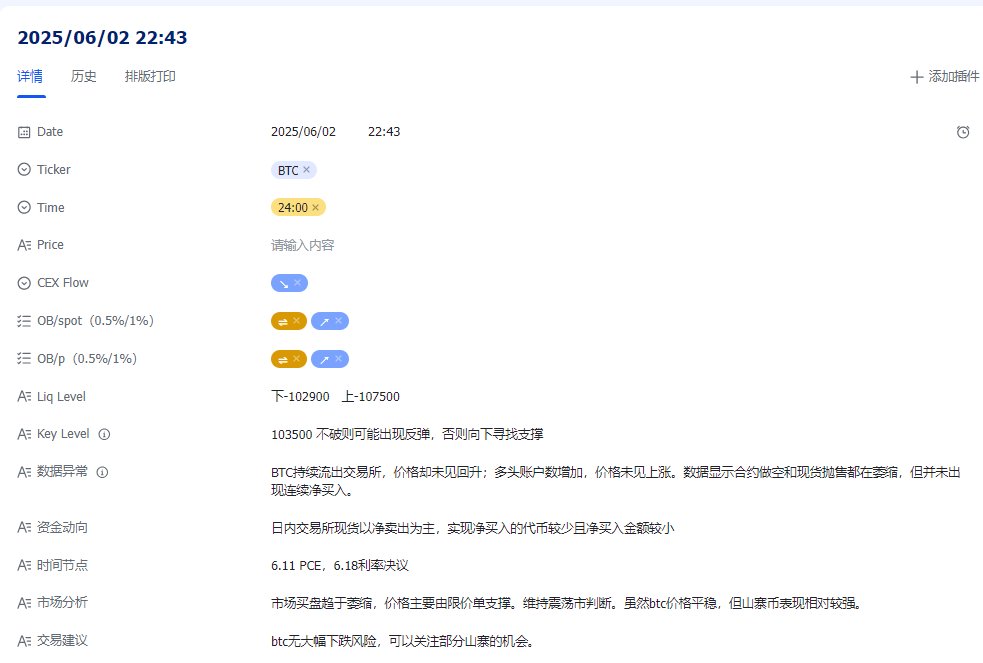Click the CEX Flow field label
Image resolution: width=983 pixels, height=663 pixels.
pos(63,283)
